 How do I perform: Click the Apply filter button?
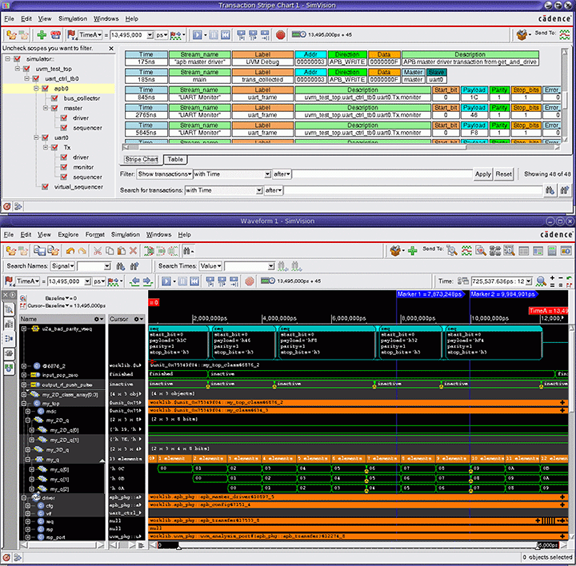[x=483, y=174]
